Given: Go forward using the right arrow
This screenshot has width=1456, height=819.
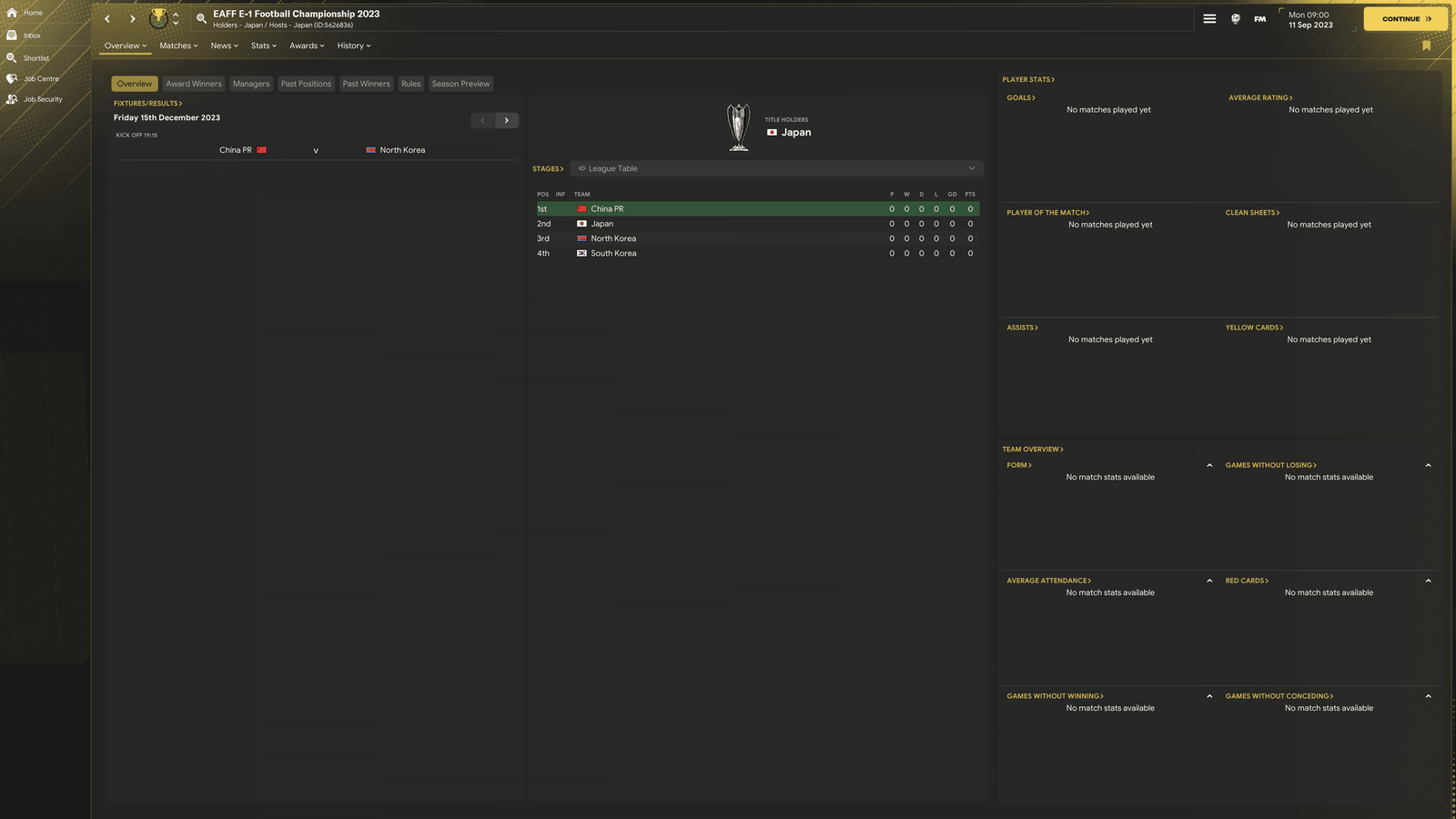Looking at the screenshot, I should (132, 18).
